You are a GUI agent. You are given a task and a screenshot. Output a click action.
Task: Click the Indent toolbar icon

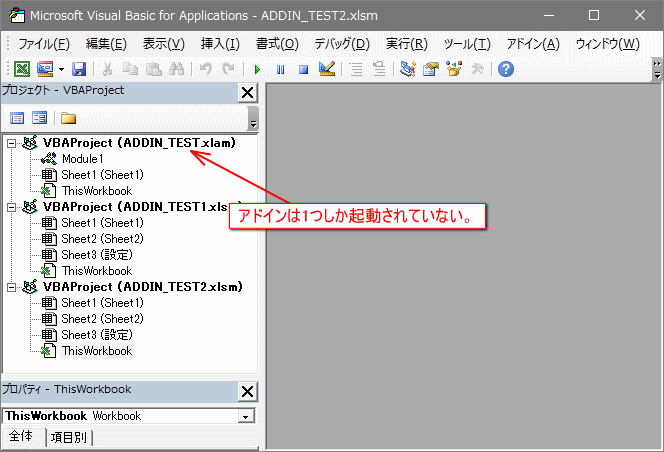tap(356, 69)
